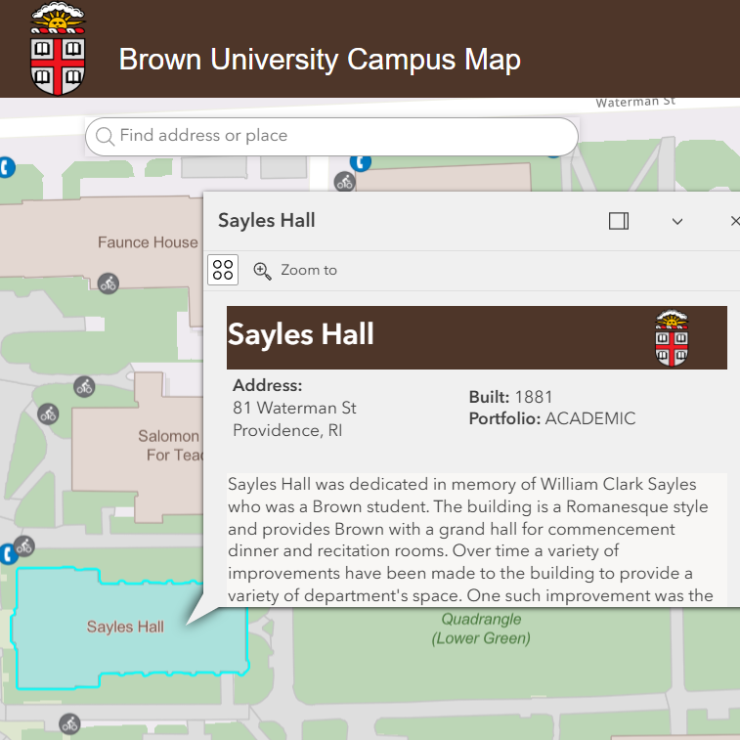Click the Brown University Campus Map title
This screenshot has height=740, width=740.
(x=320, y=59)
